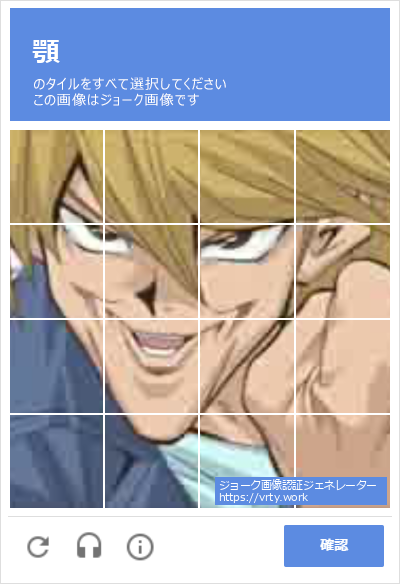Viewport: 400px width, 584px height.
Task: Open the https://vrty.work watermark link
Action: pyautogui.click(x=263, y=497)
